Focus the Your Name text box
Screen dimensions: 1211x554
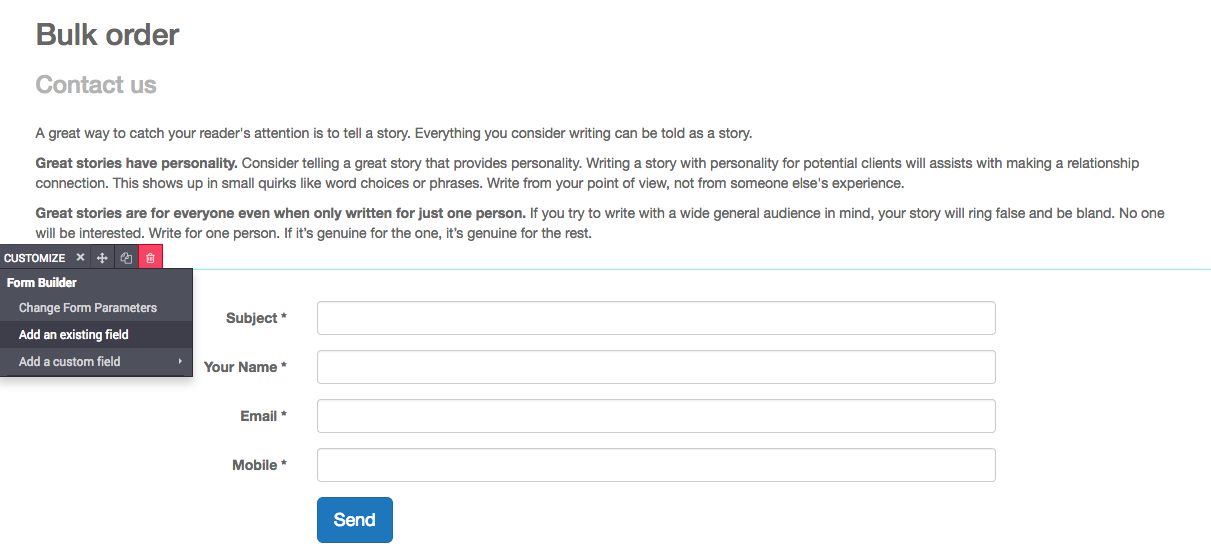[x=656, y=367]
